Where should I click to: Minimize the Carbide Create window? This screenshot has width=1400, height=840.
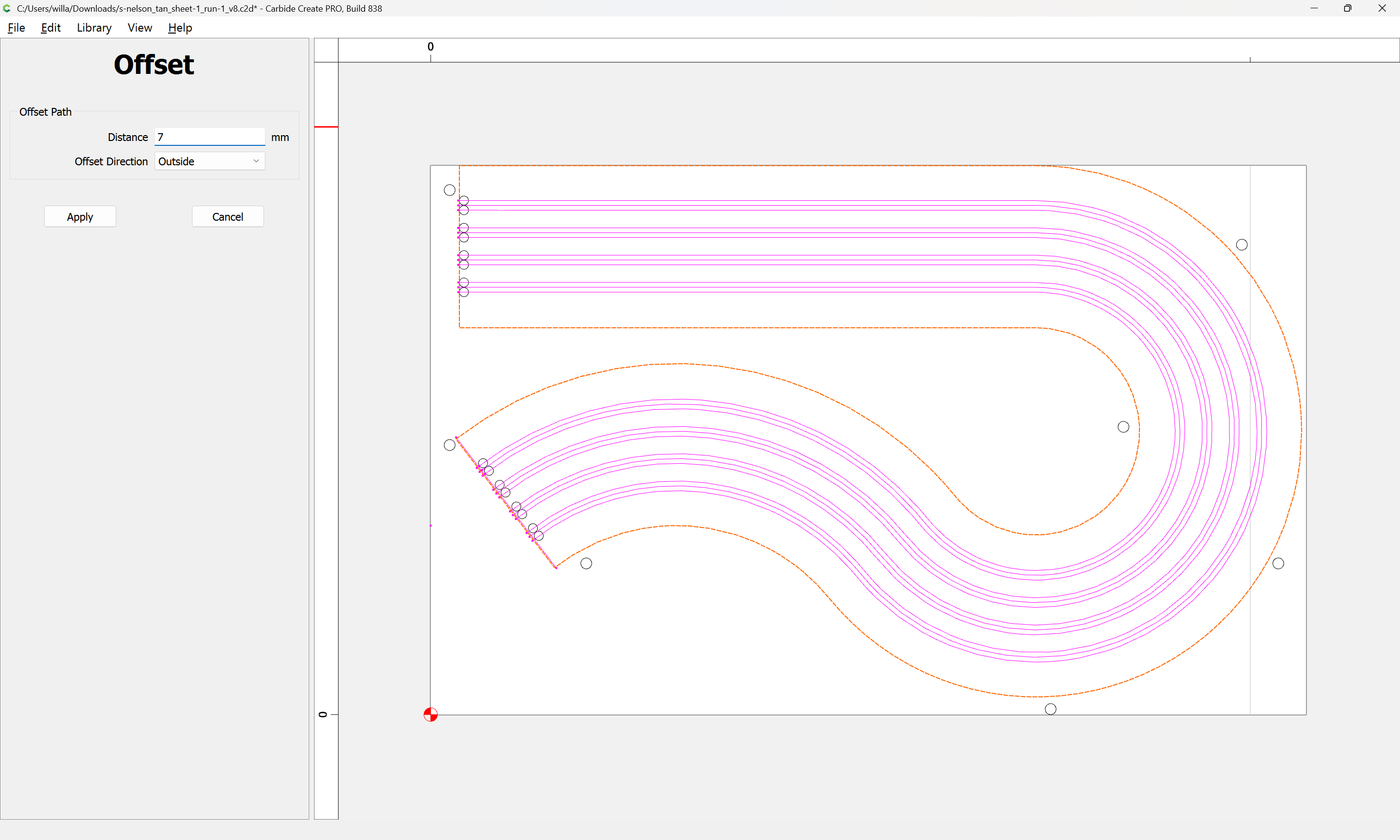(1314, 8)
